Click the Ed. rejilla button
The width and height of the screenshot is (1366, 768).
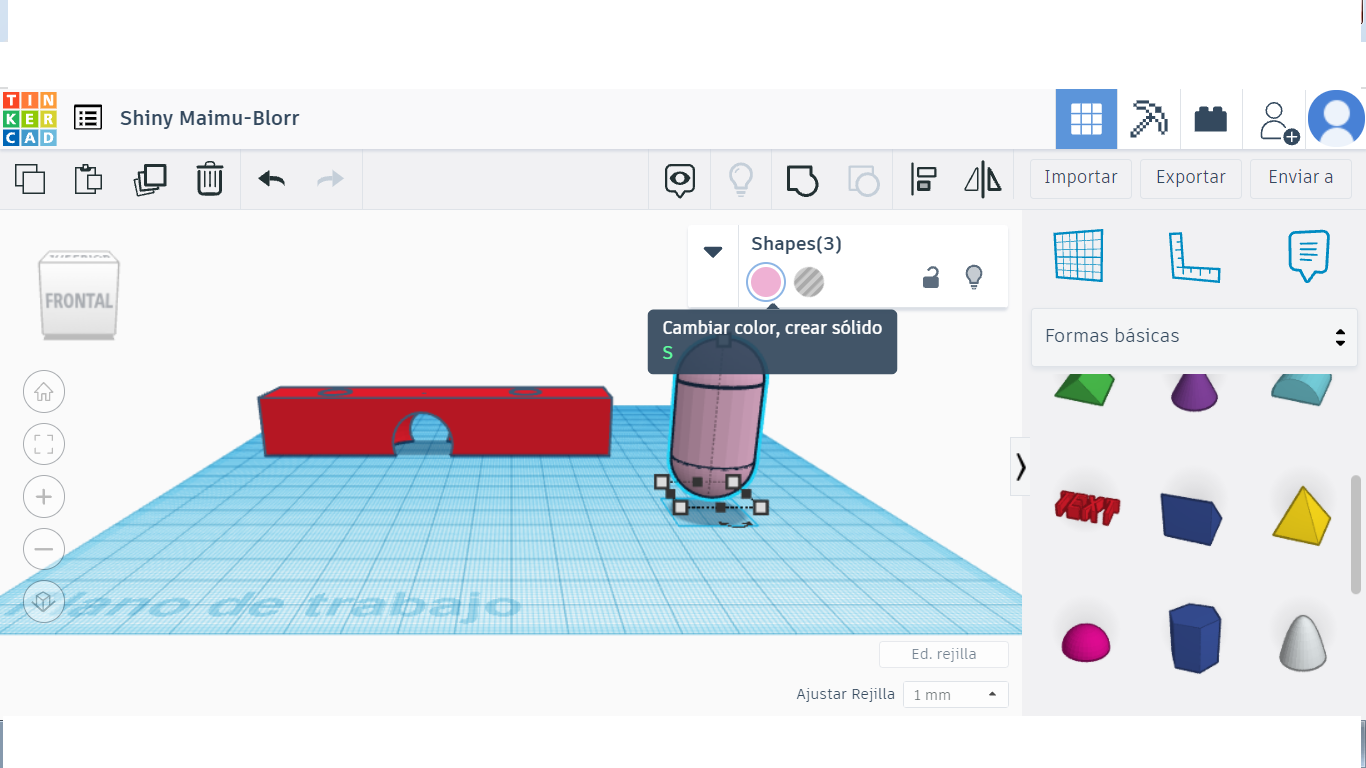tap(944, 655)
